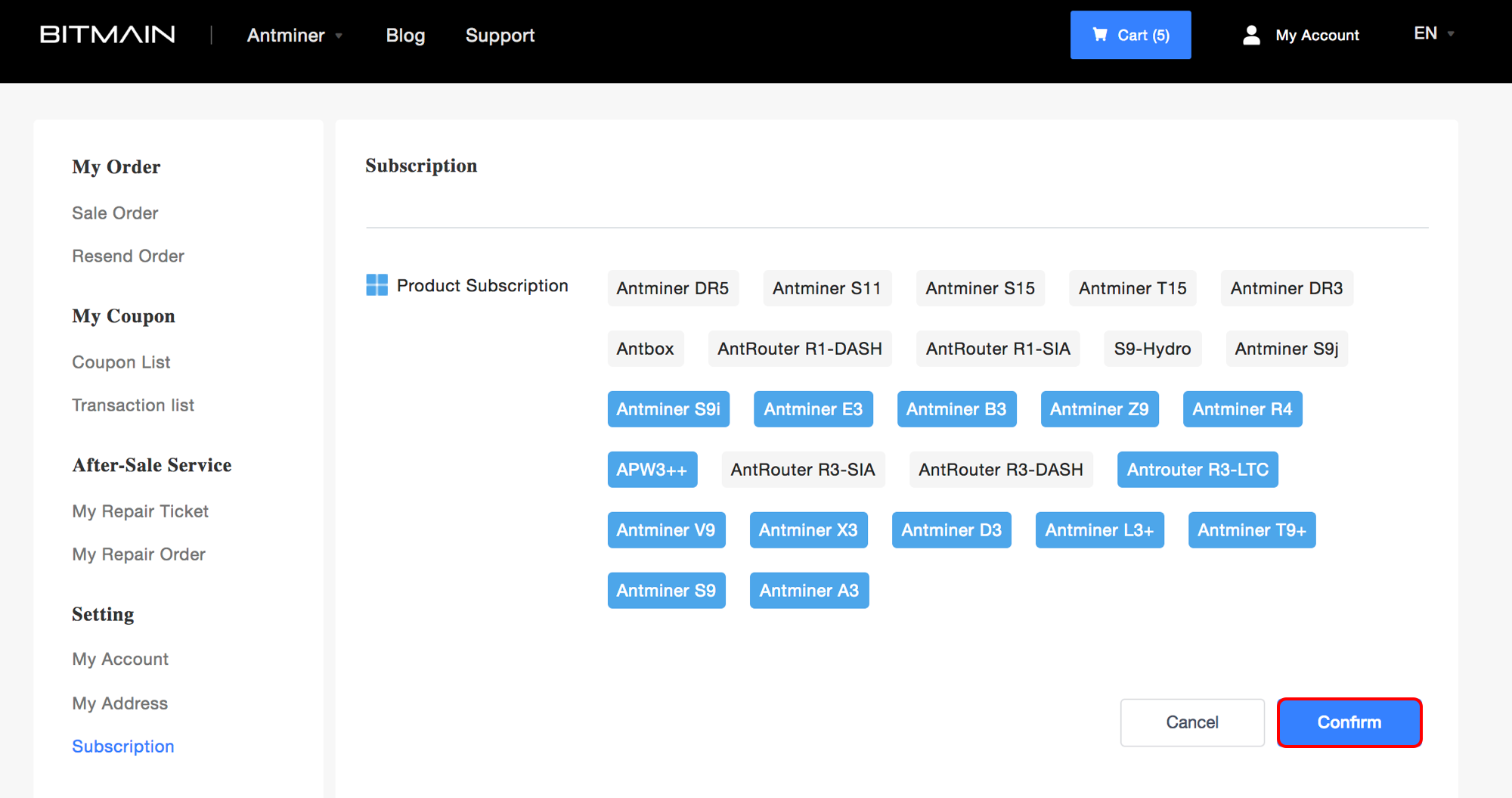Deselect Antminer T9+ subscription
This screenshot has width=1512, height=798.
point(1252,530)
